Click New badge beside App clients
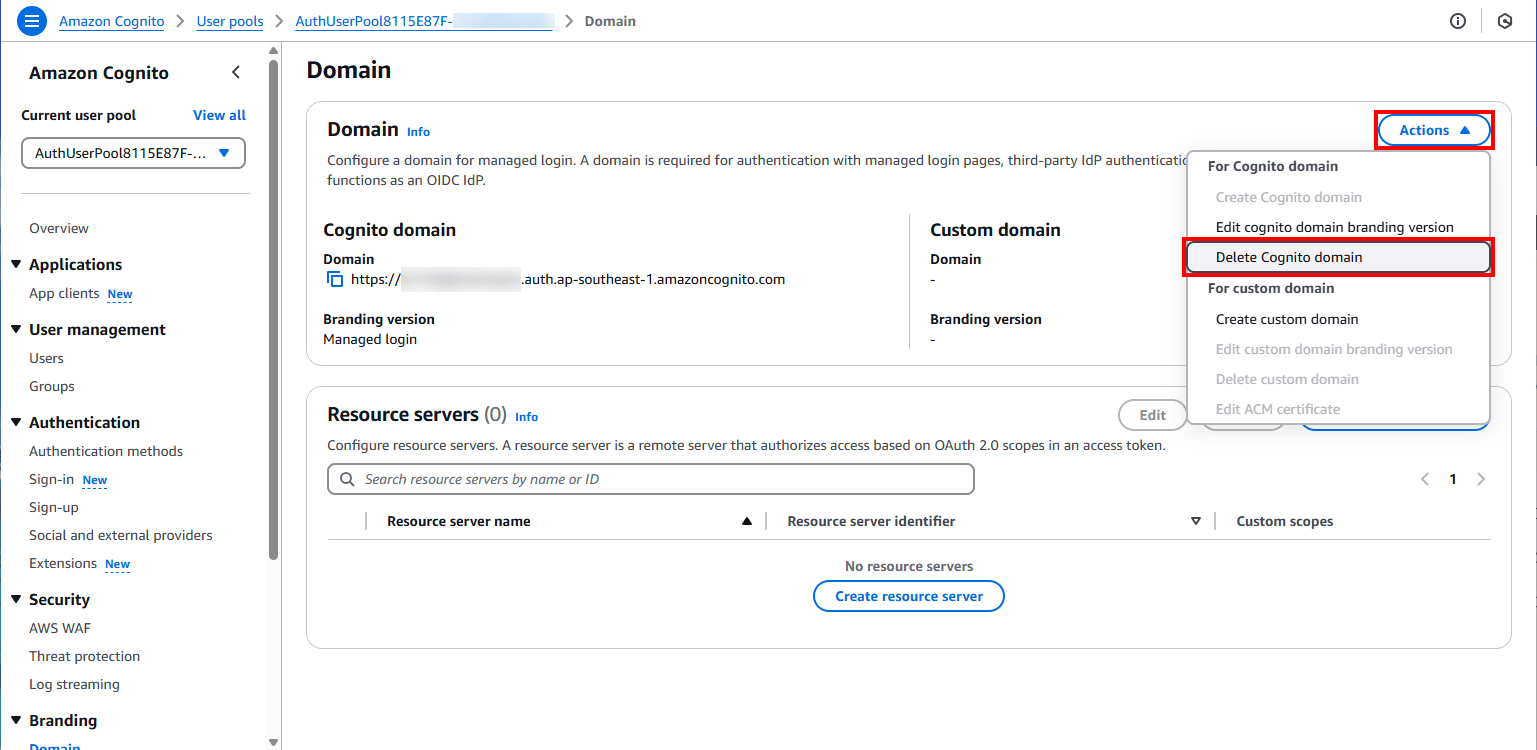 120,294
